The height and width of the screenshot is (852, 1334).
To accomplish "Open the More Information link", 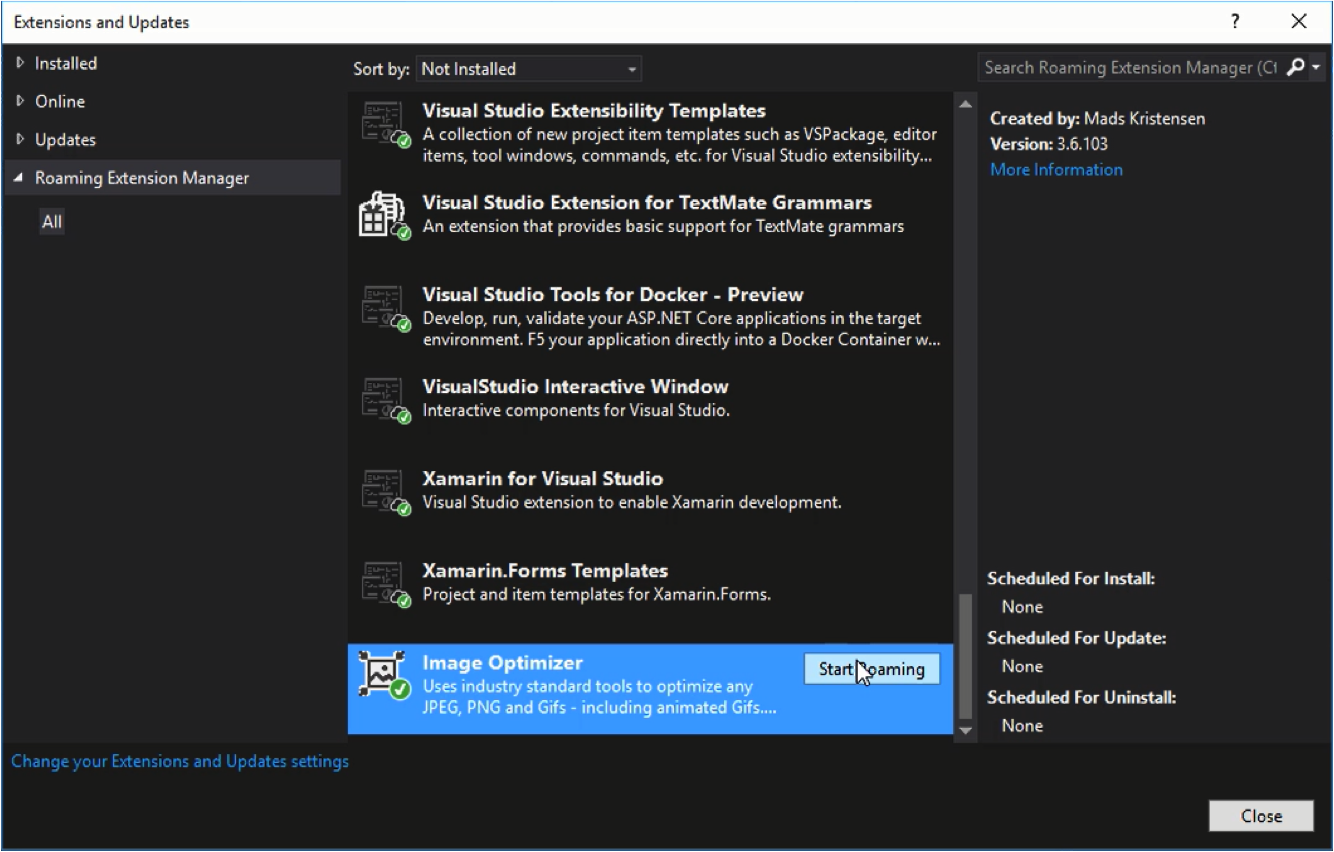I will click(1056, 169).
